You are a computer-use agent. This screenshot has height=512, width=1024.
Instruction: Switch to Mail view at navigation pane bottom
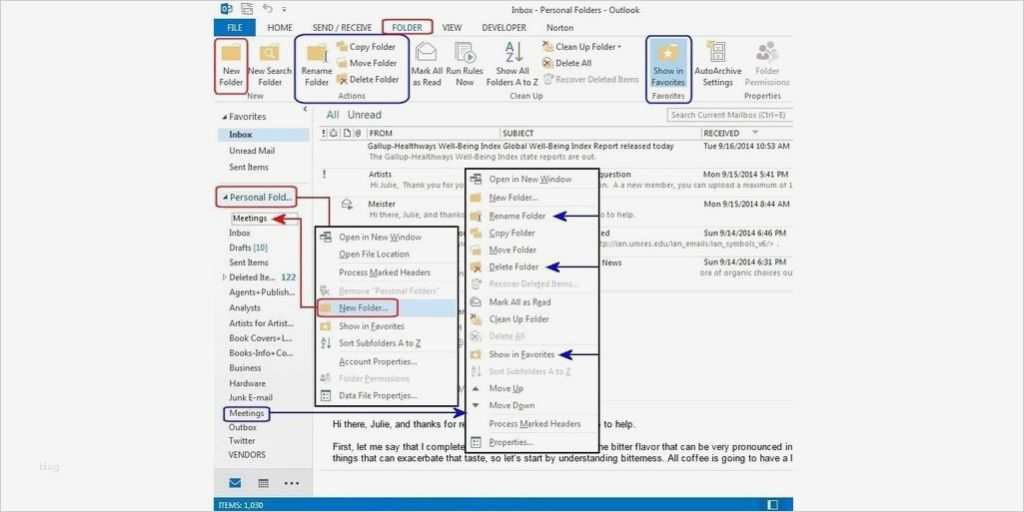point(235,483)
